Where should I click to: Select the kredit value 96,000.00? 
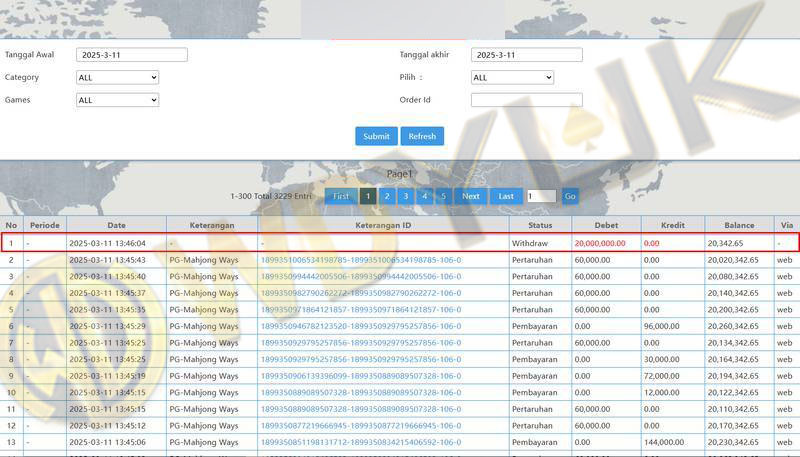(661, 326)
